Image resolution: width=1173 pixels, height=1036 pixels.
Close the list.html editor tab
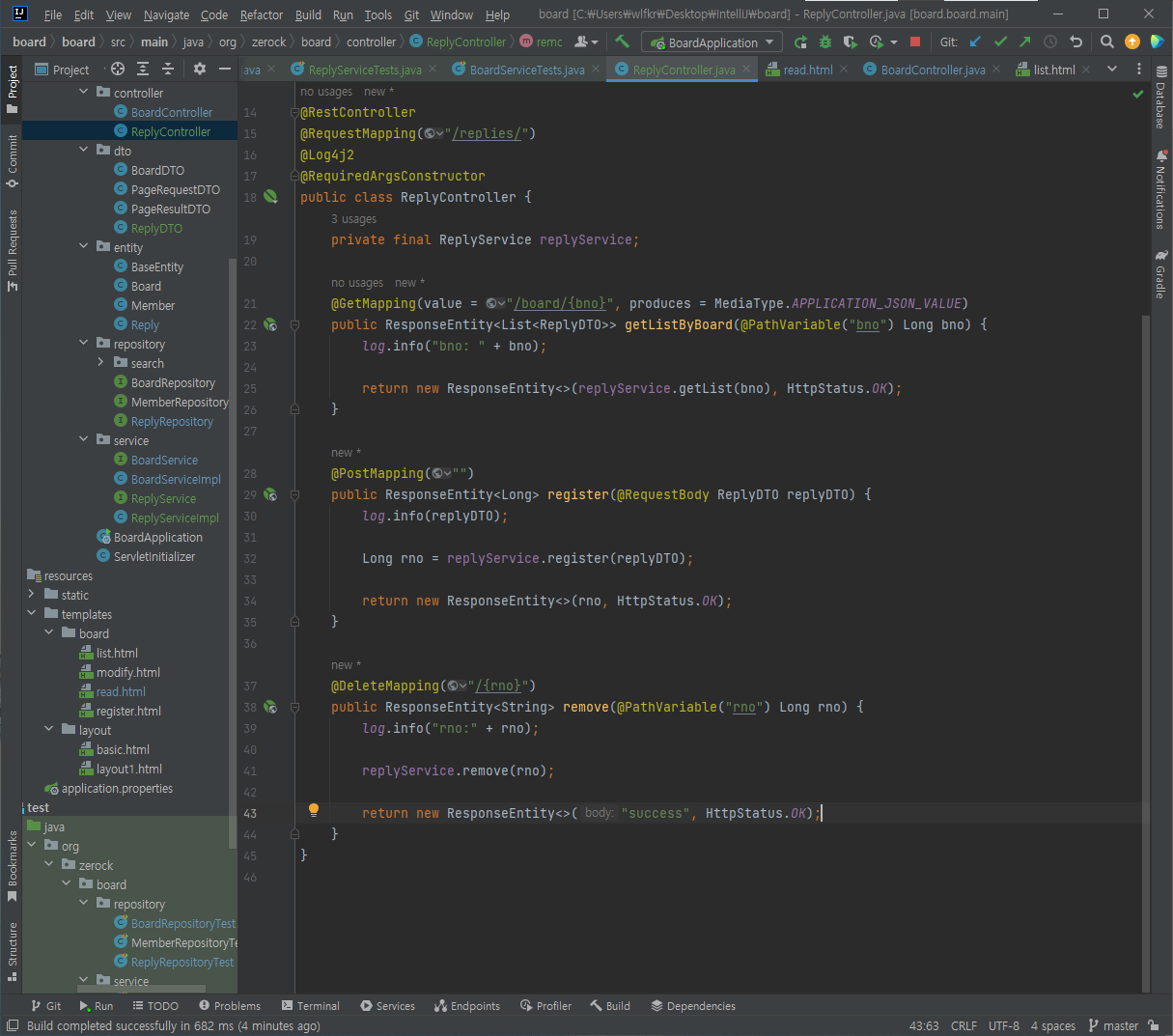(x=1086, y=70)
